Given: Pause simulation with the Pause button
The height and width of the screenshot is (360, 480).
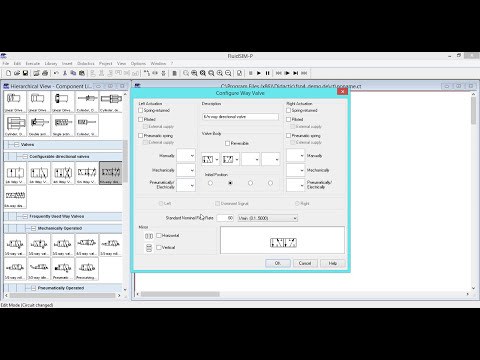Looking at the screenshot, I should click(x=267, y=73).
